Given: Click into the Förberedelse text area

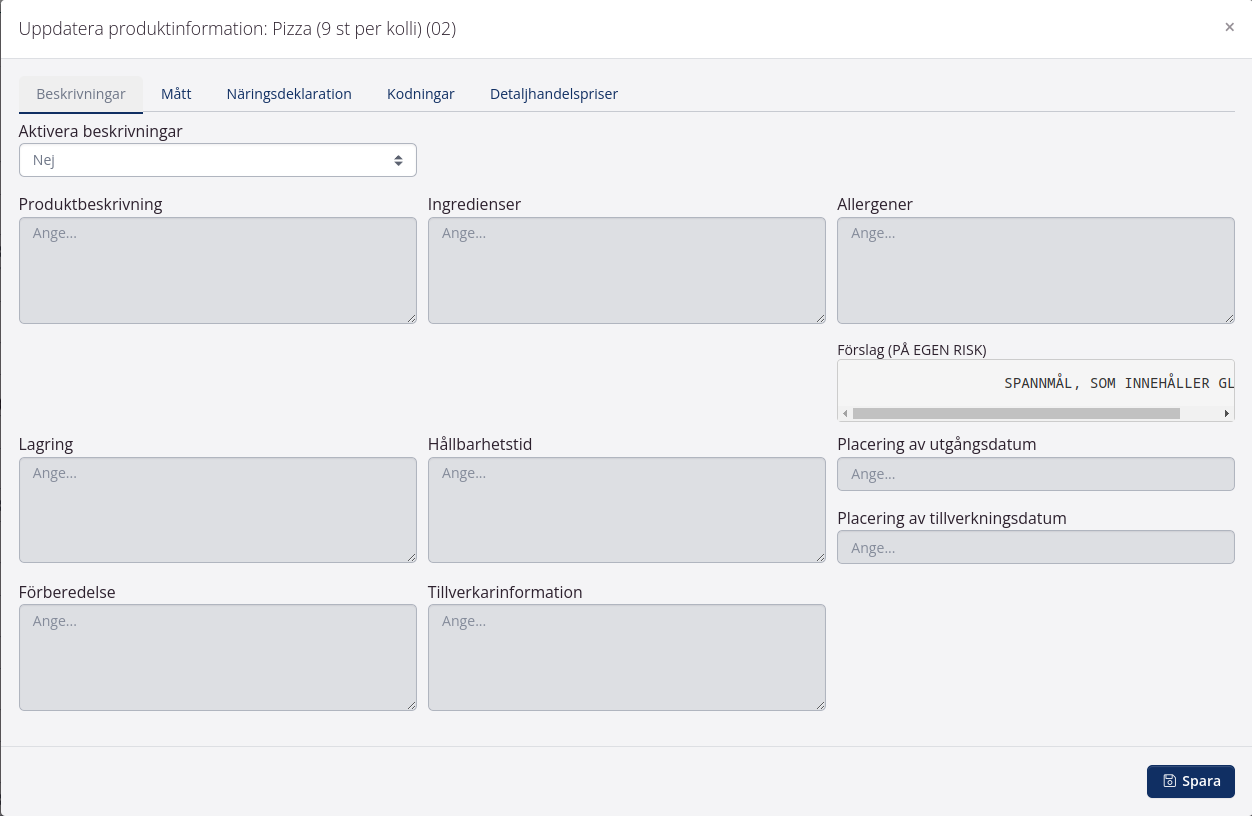Looking at the screenshot, I should [217, 657].
